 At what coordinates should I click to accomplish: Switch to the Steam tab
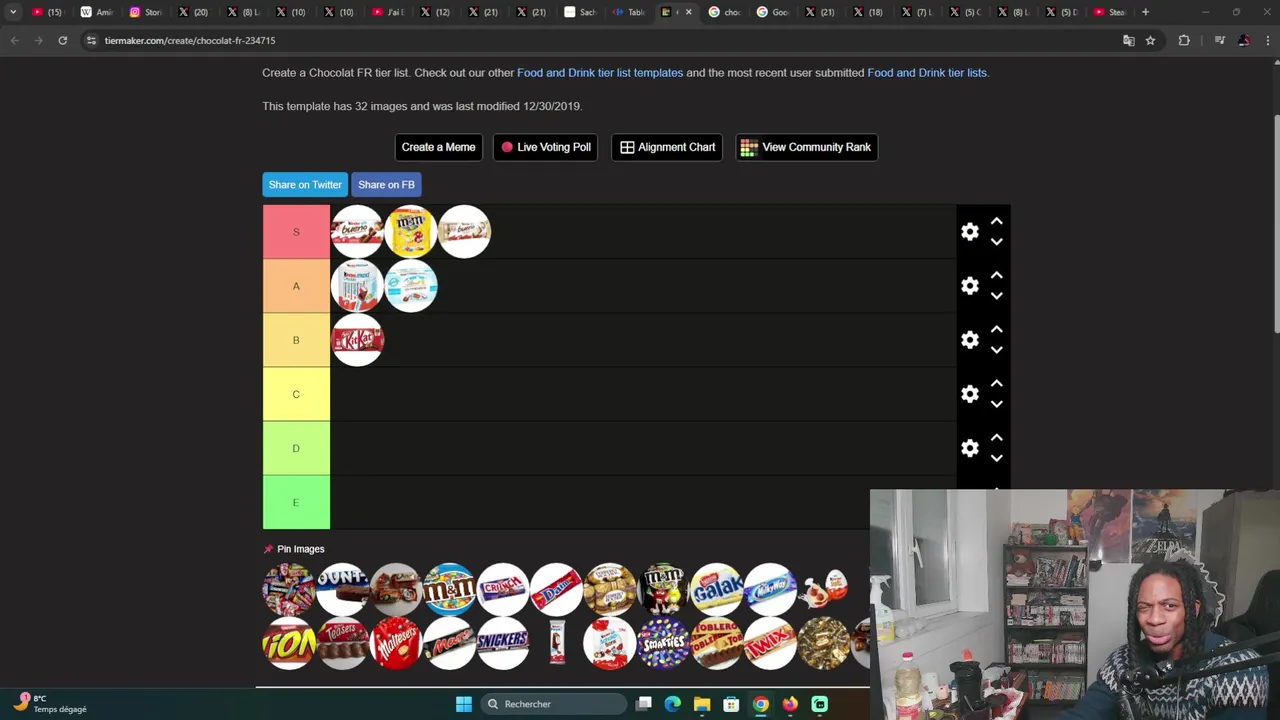[1110, 12]
